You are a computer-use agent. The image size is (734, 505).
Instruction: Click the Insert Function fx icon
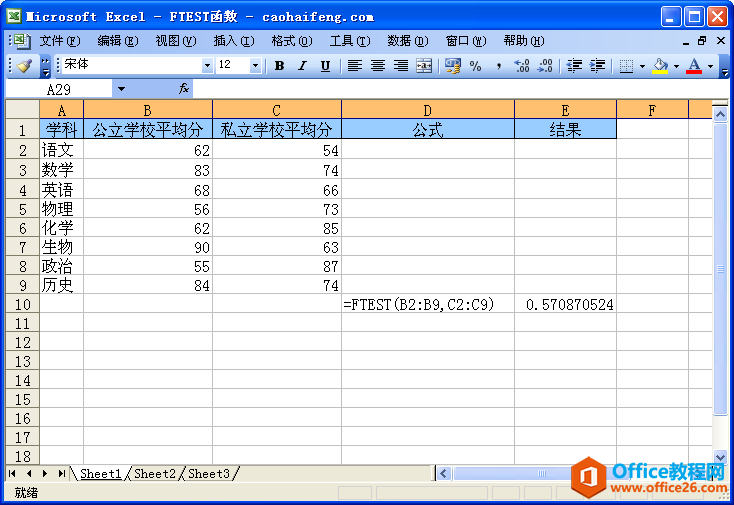(x=184, y=88)
